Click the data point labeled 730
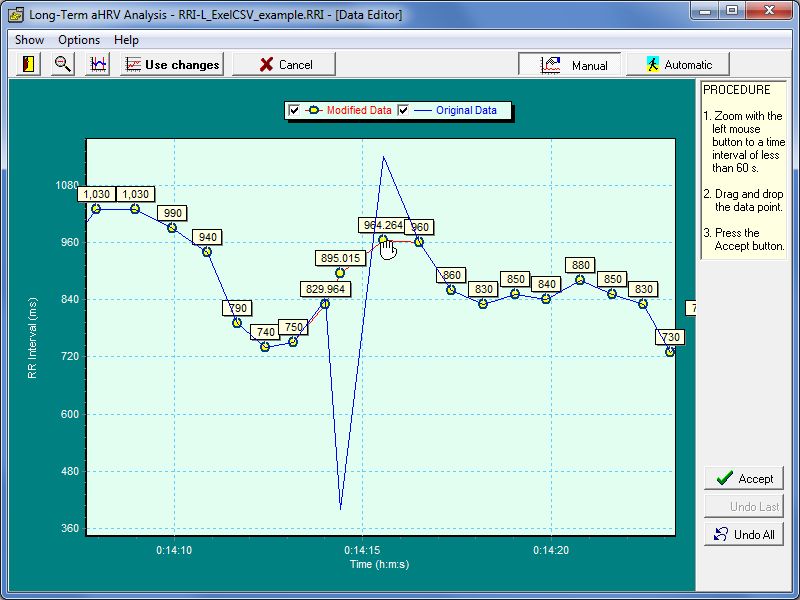The image size is (800, 600). [x=670, y=352]
